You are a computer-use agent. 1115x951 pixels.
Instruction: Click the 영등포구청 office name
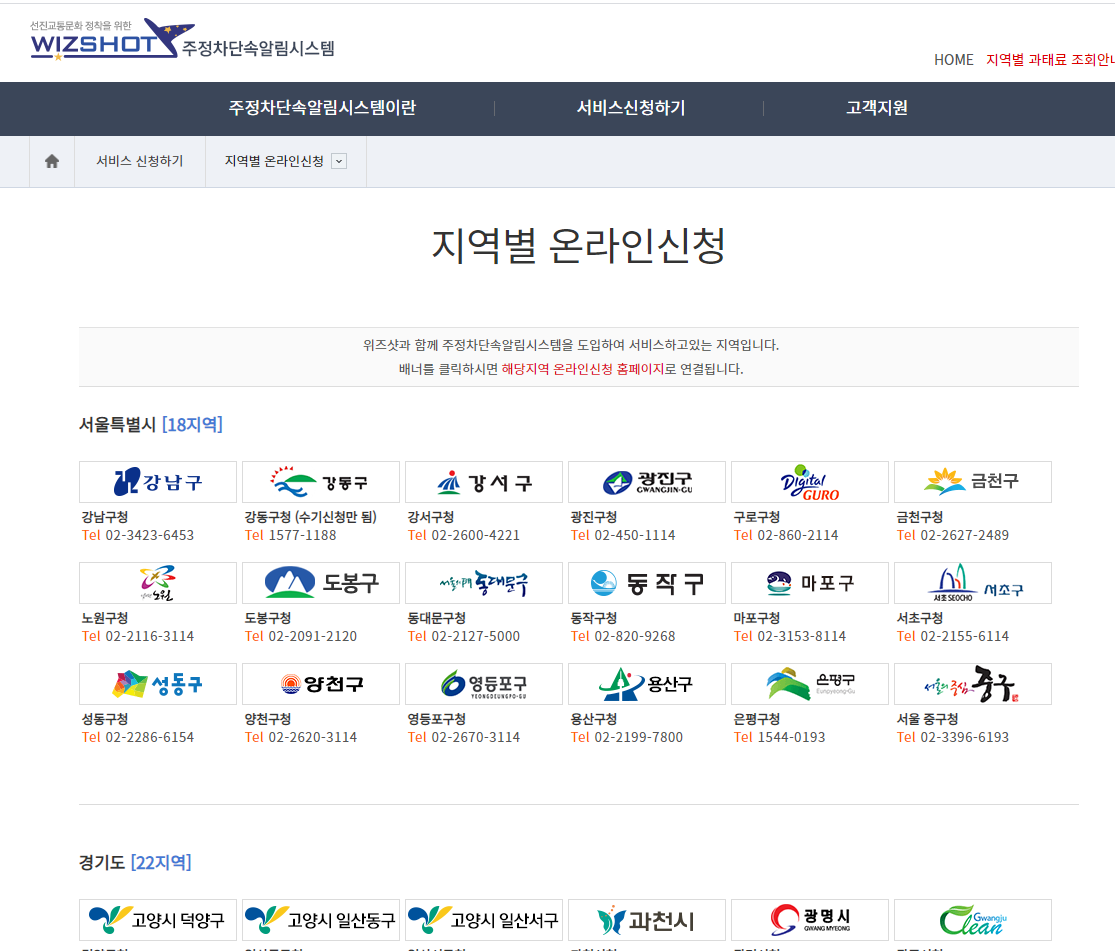437,719
